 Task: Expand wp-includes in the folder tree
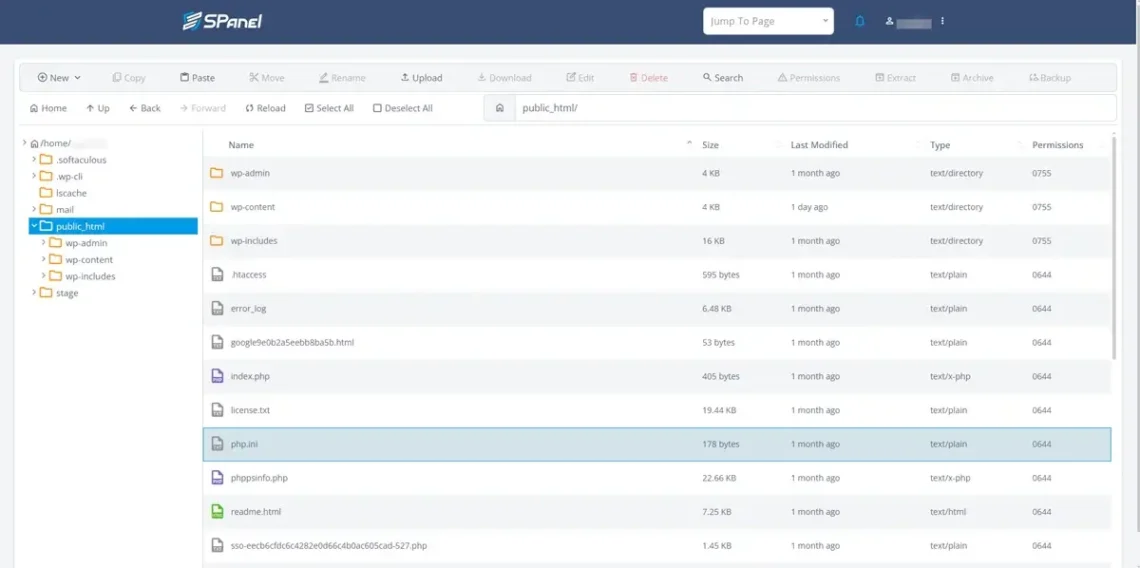pos(44,276)
